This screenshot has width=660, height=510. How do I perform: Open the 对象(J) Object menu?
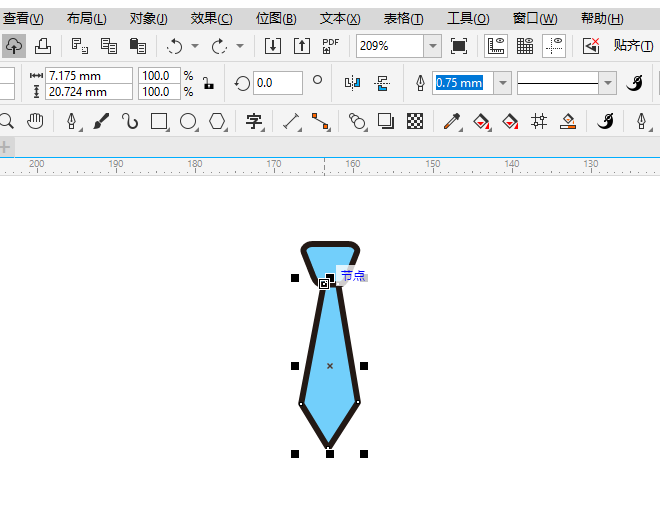coord(149,19)
